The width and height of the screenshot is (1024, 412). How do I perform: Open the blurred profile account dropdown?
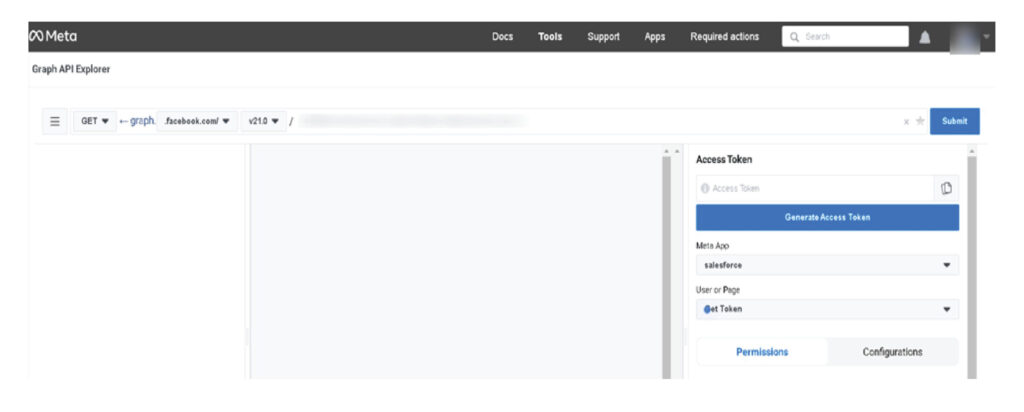click(x=969, y=37)
